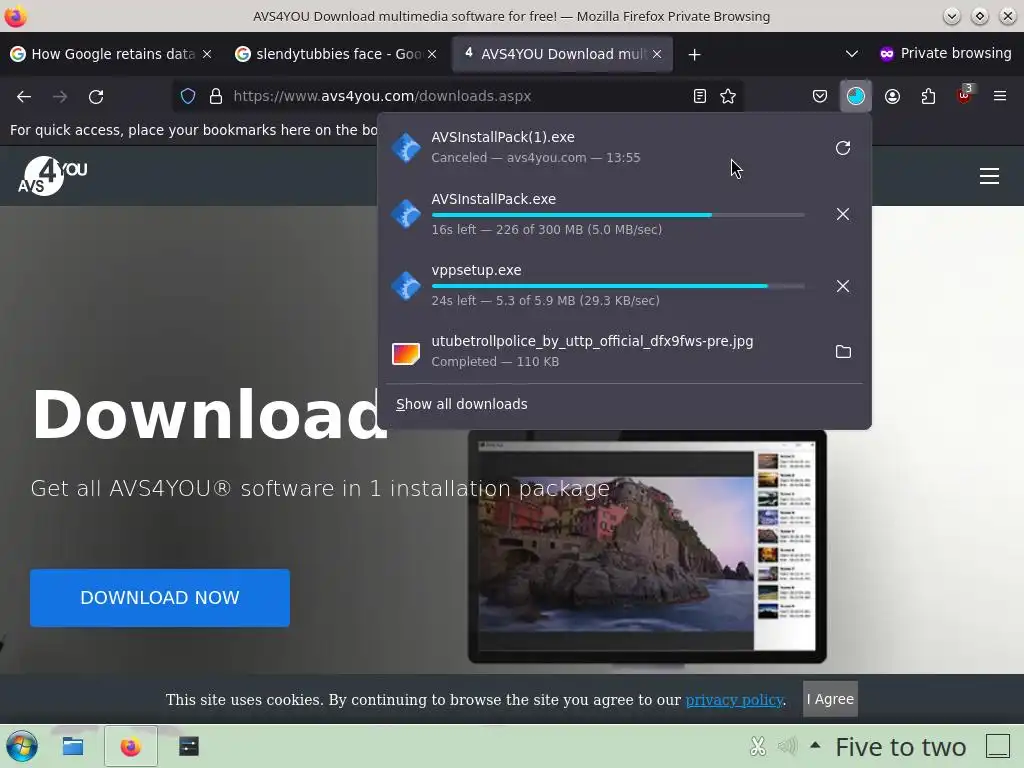The width and height of the screenshot is (1024, 768).
Task: Click the software screenshot monitor image
Action: pos(647,547)
